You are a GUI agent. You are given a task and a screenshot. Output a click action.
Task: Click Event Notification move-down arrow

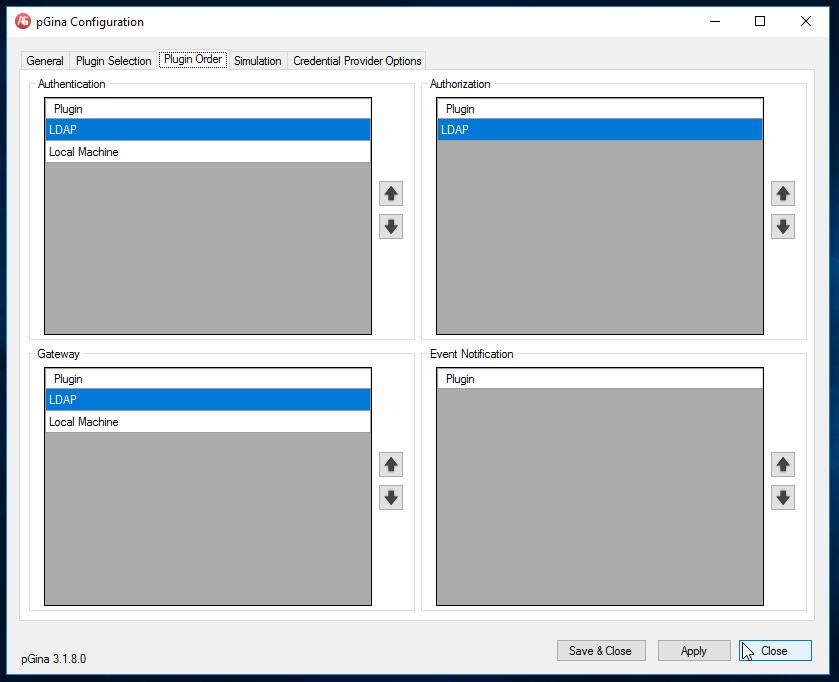(783, 498)
